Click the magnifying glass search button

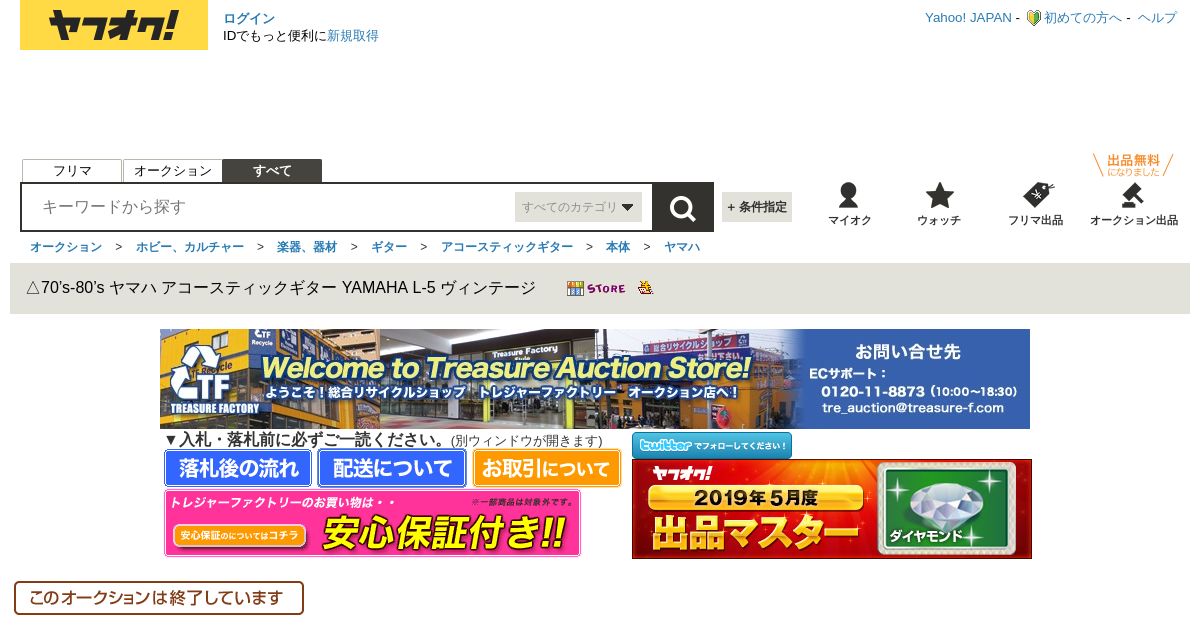[683, 208]
